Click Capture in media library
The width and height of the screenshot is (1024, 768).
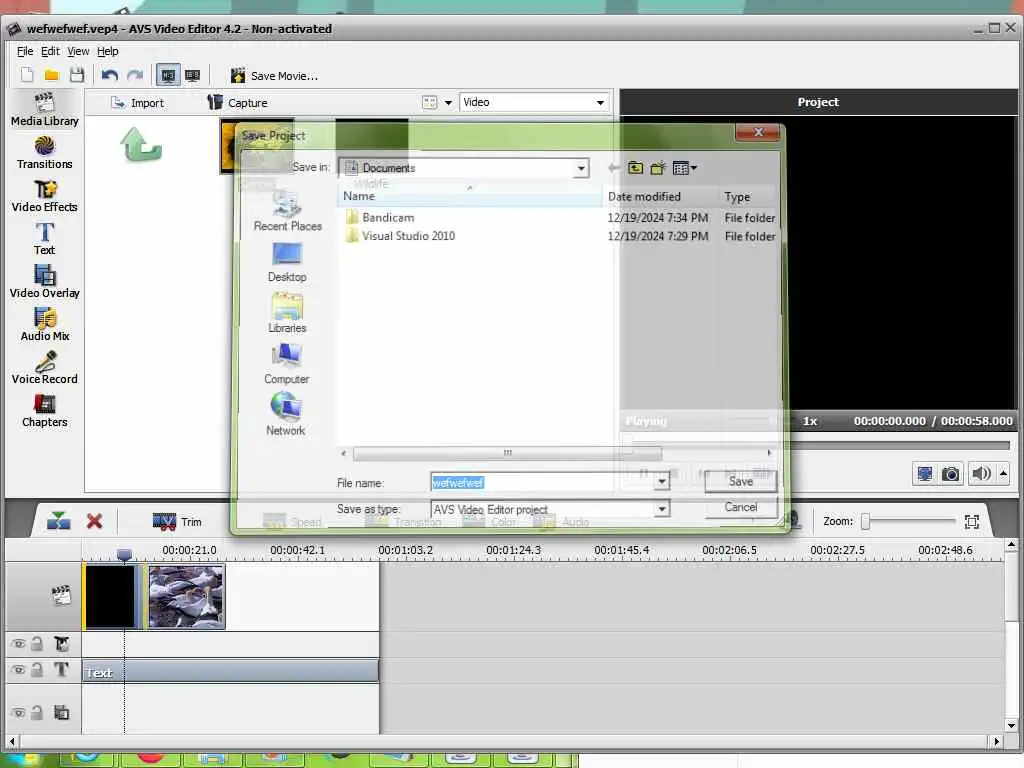pyautogui.click(x=238, y=103)
